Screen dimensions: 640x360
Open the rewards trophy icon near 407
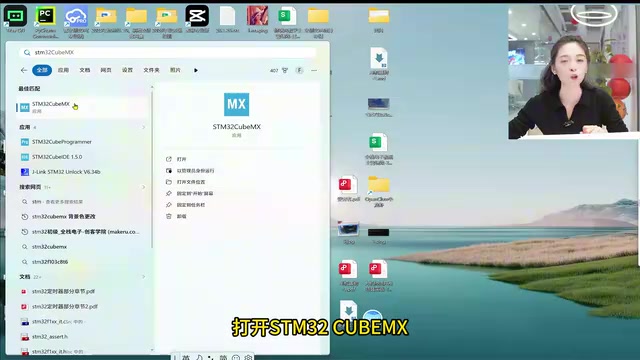click(x=285, y=70)
